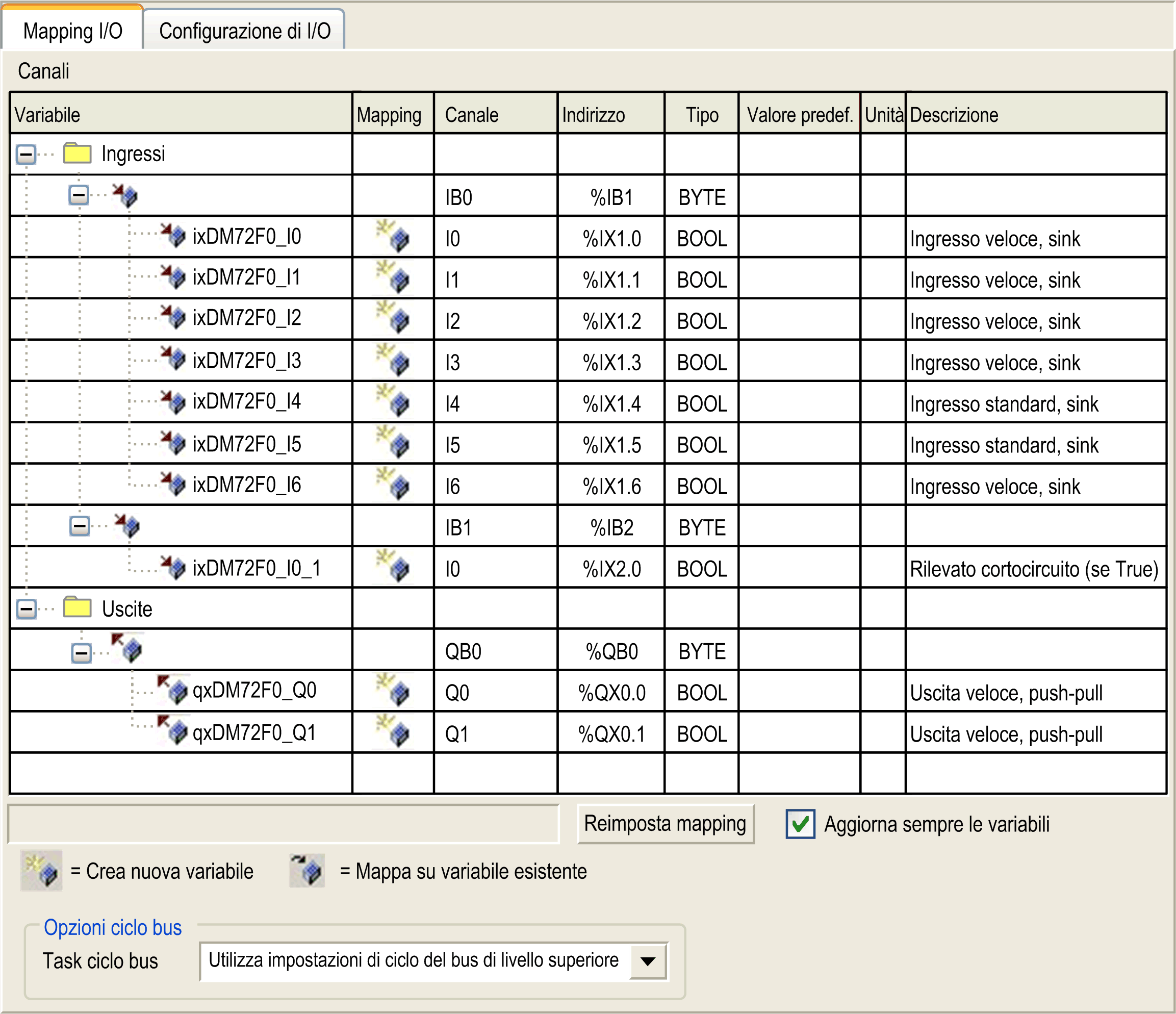This screenshot has height=1014, width=1176.
Task: Click the Ingressi folder label
Action: pos(134,154)
